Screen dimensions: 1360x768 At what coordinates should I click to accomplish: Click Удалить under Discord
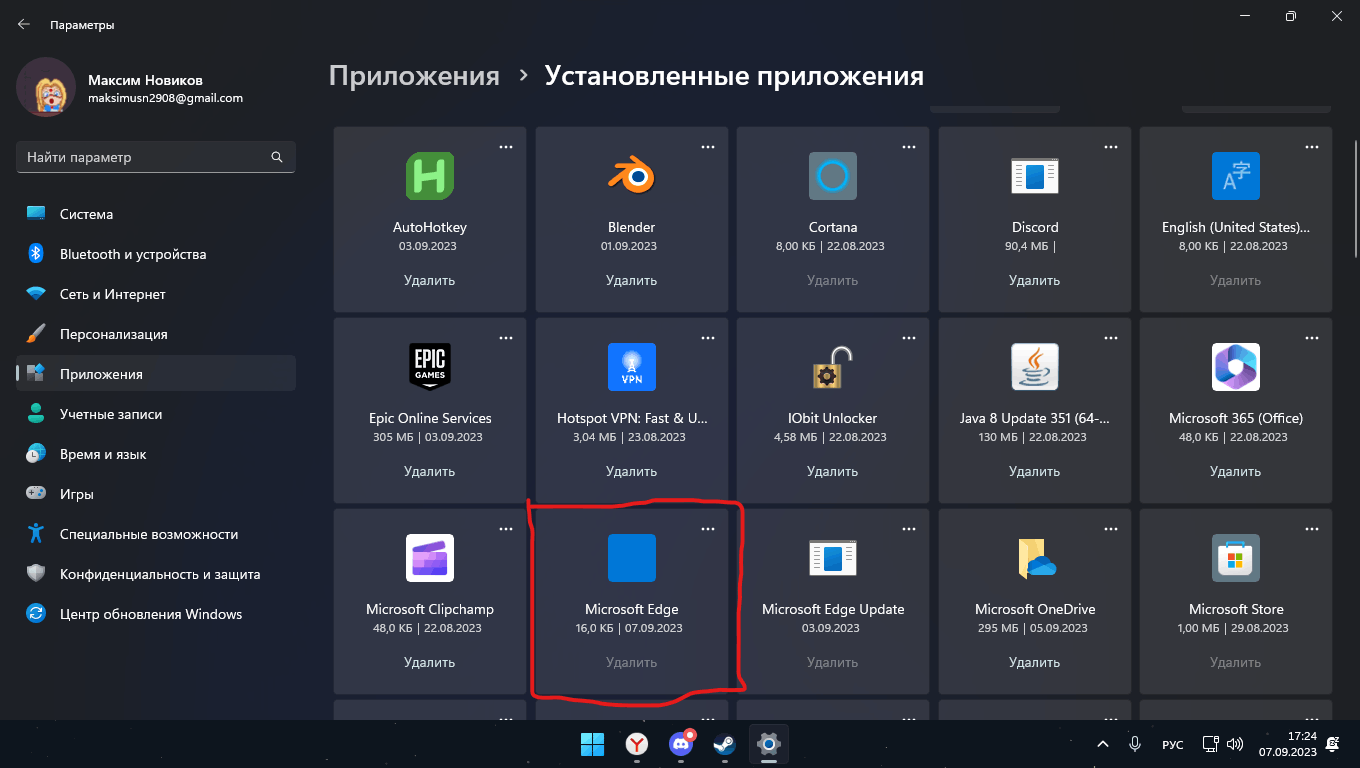click(x=1035, y=280)
